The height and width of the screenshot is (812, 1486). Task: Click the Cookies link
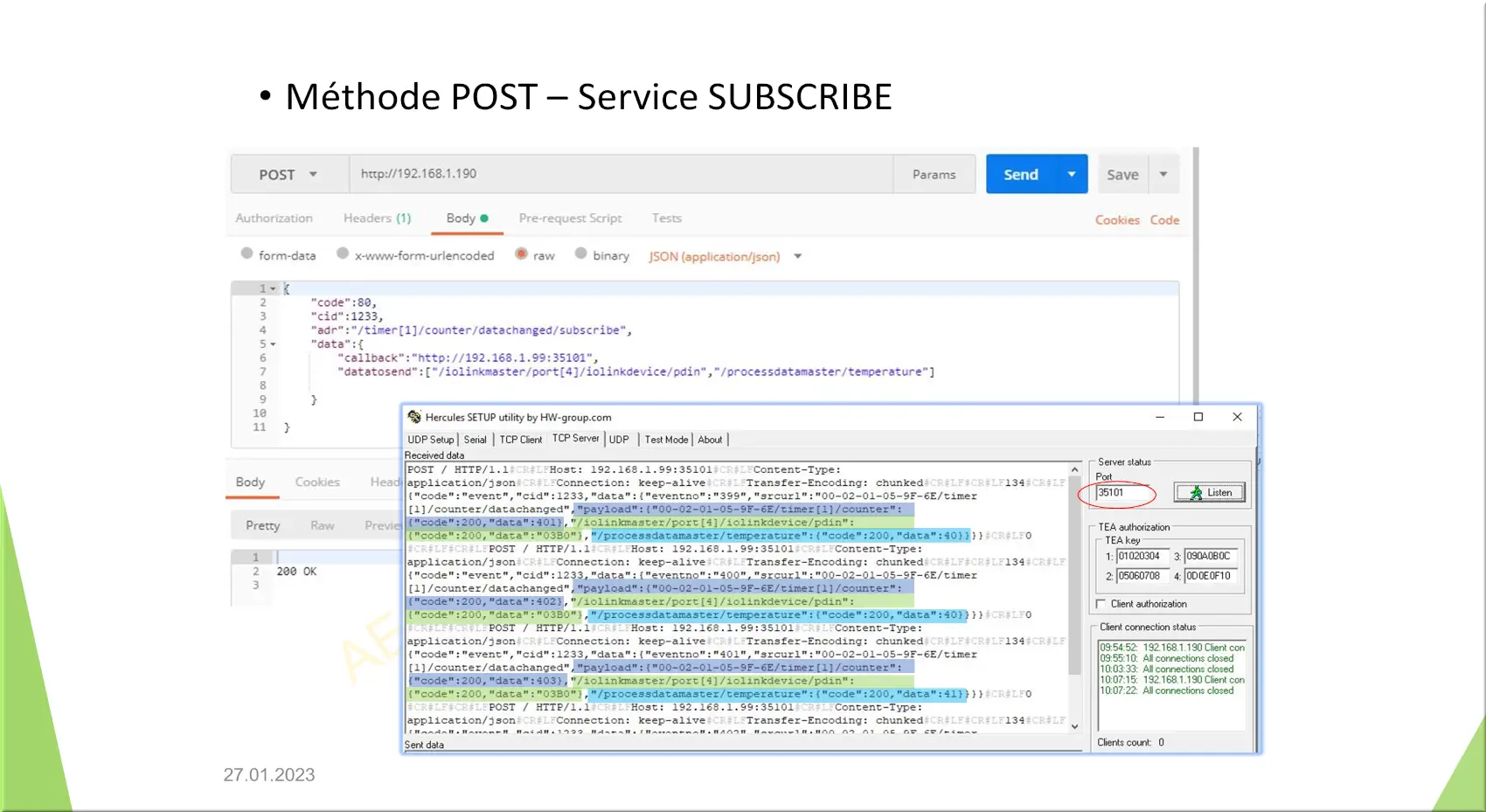[1117, 220]
